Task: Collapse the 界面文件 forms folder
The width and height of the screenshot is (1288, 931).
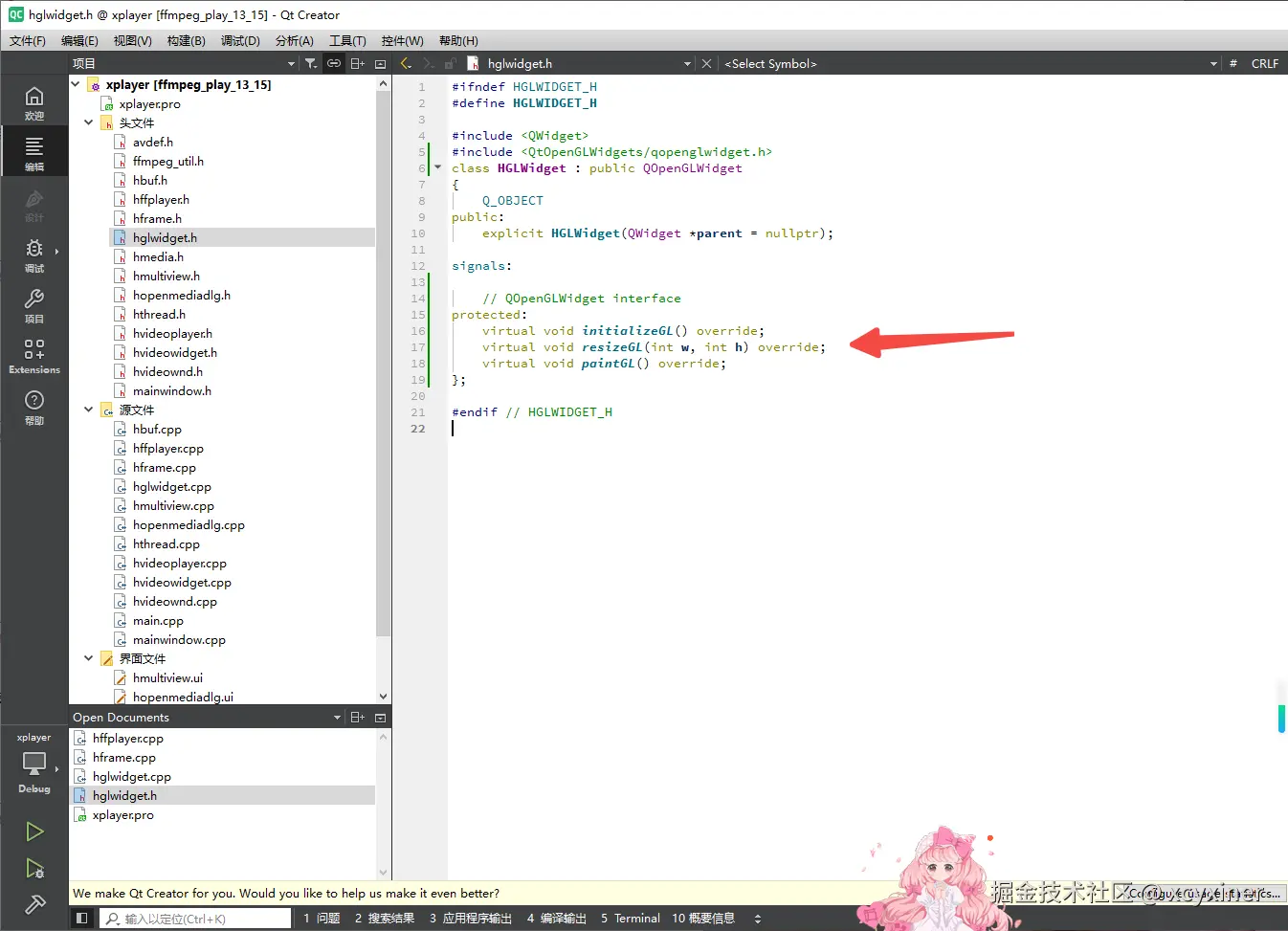Action: [89, 658]
